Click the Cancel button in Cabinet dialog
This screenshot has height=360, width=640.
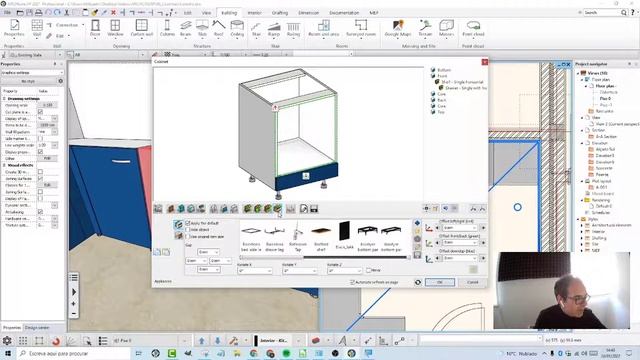click(x=473, y=282)
